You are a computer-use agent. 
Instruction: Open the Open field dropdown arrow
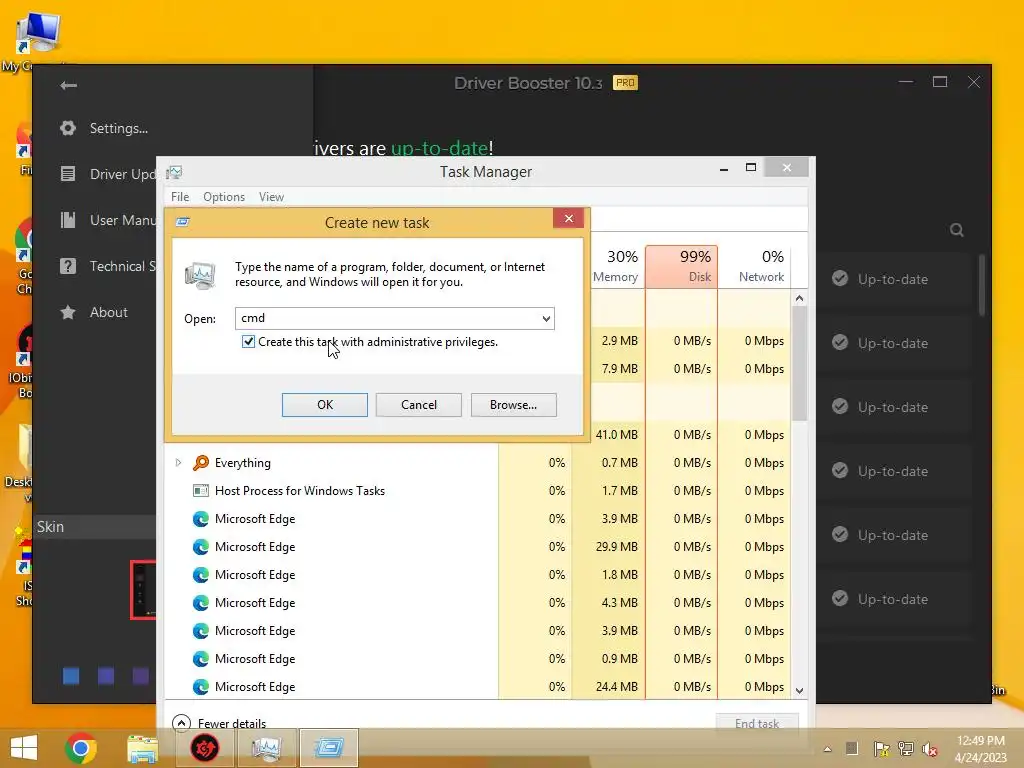coord(546,319)
